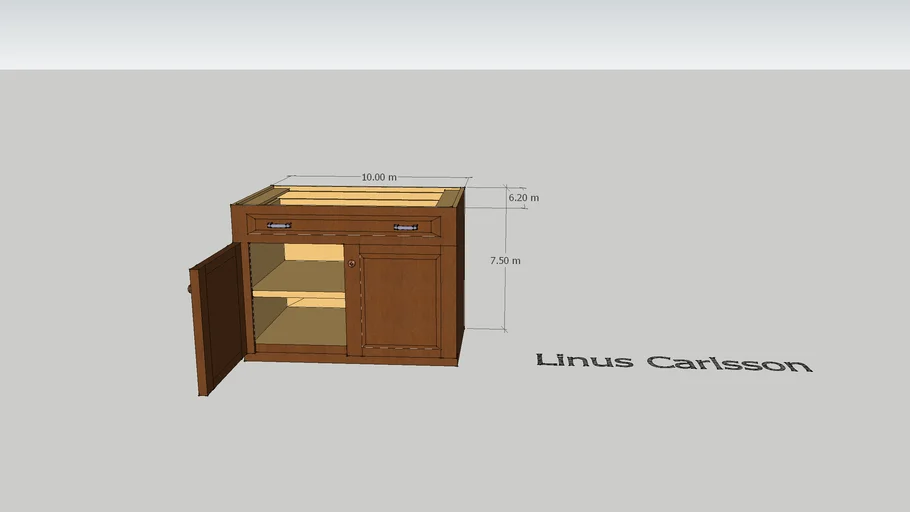Click the 6.20 m depth dimension label
Image resolution: width=910 pixels, height=512 pixels.
click(523, 198)
